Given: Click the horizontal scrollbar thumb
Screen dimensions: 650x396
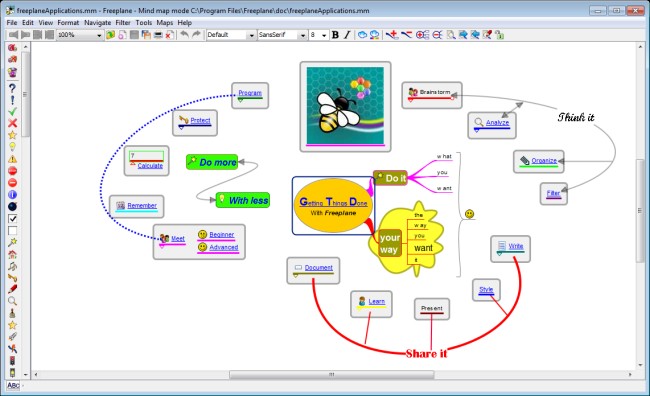Looking at the screenshot, I should click(x=332, y=374).
